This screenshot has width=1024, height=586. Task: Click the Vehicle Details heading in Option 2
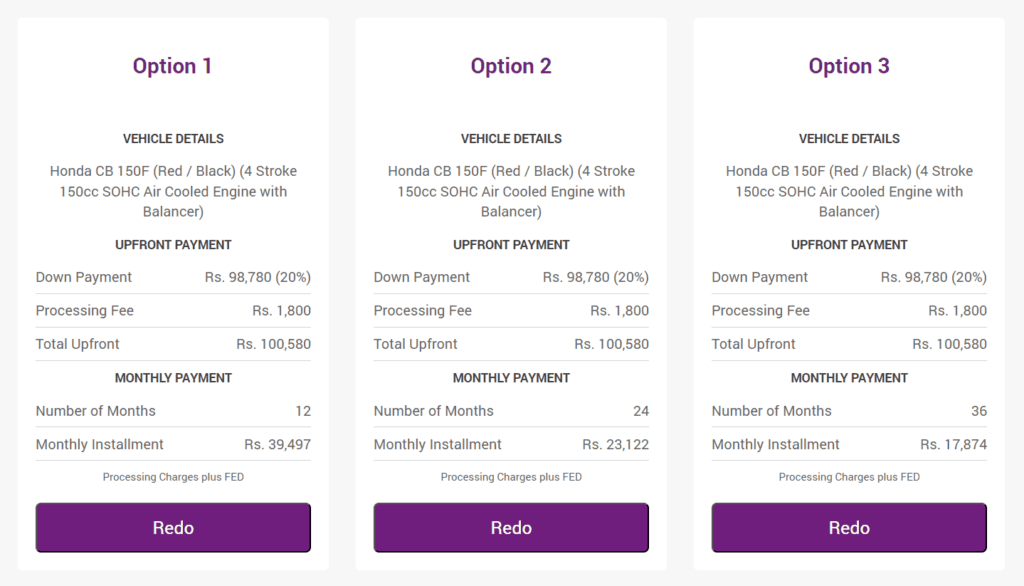[x=511, y=138]
